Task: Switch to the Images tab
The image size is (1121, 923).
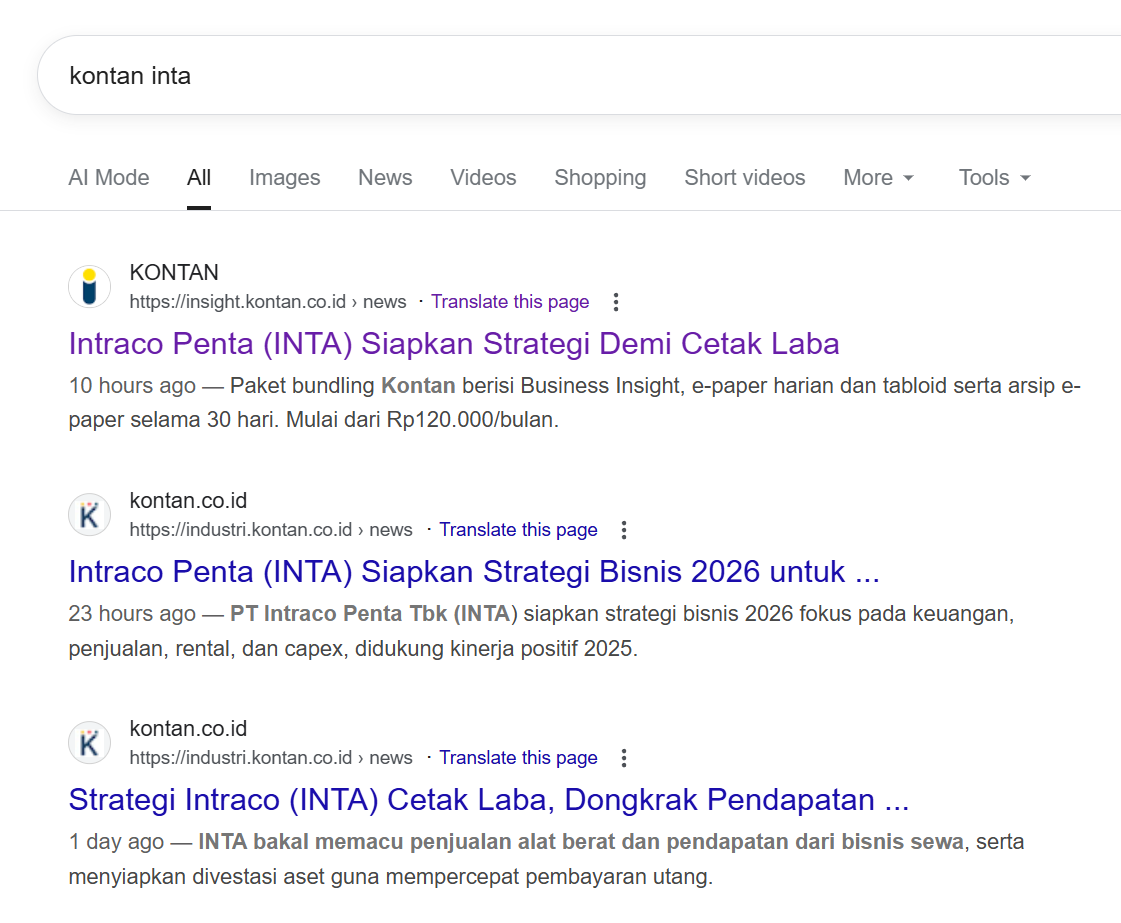Action: [285, 177]
